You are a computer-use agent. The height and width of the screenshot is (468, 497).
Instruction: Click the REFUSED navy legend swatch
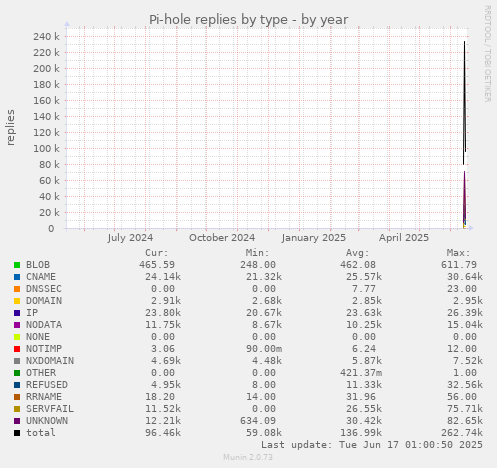coord(17,385)
